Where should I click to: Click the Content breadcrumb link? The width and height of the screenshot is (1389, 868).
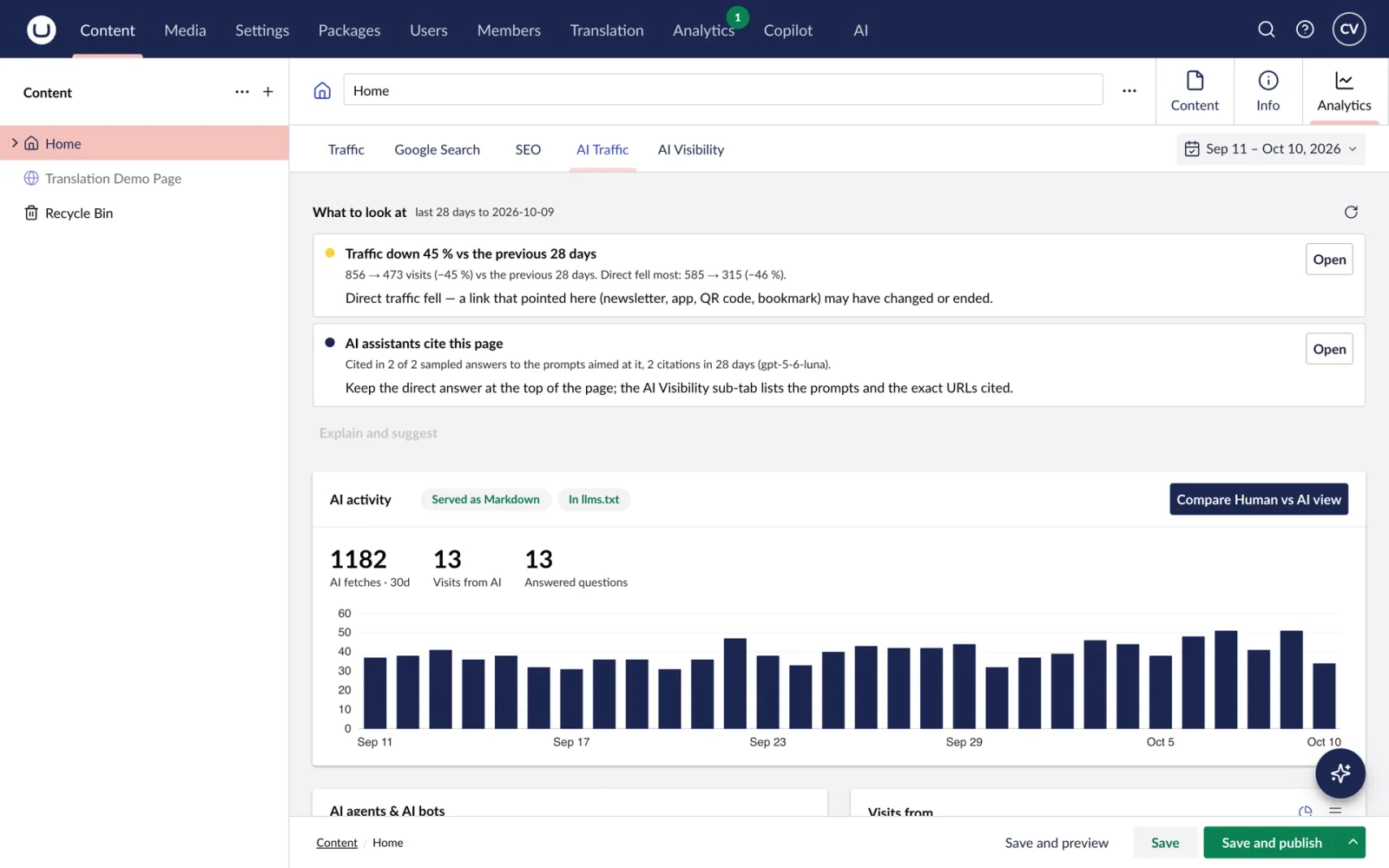click(x=337, y=843)
